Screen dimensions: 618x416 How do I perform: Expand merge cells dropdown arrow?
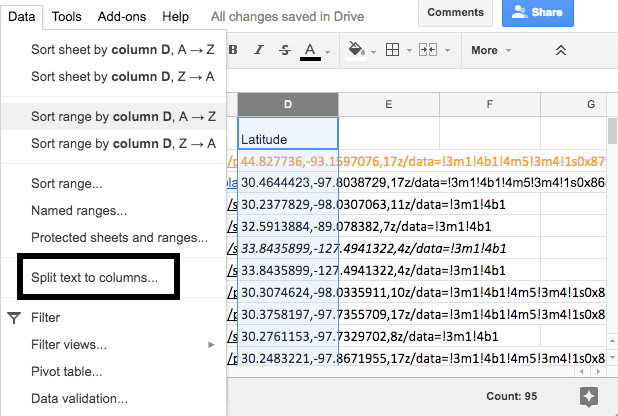[447, 50]
